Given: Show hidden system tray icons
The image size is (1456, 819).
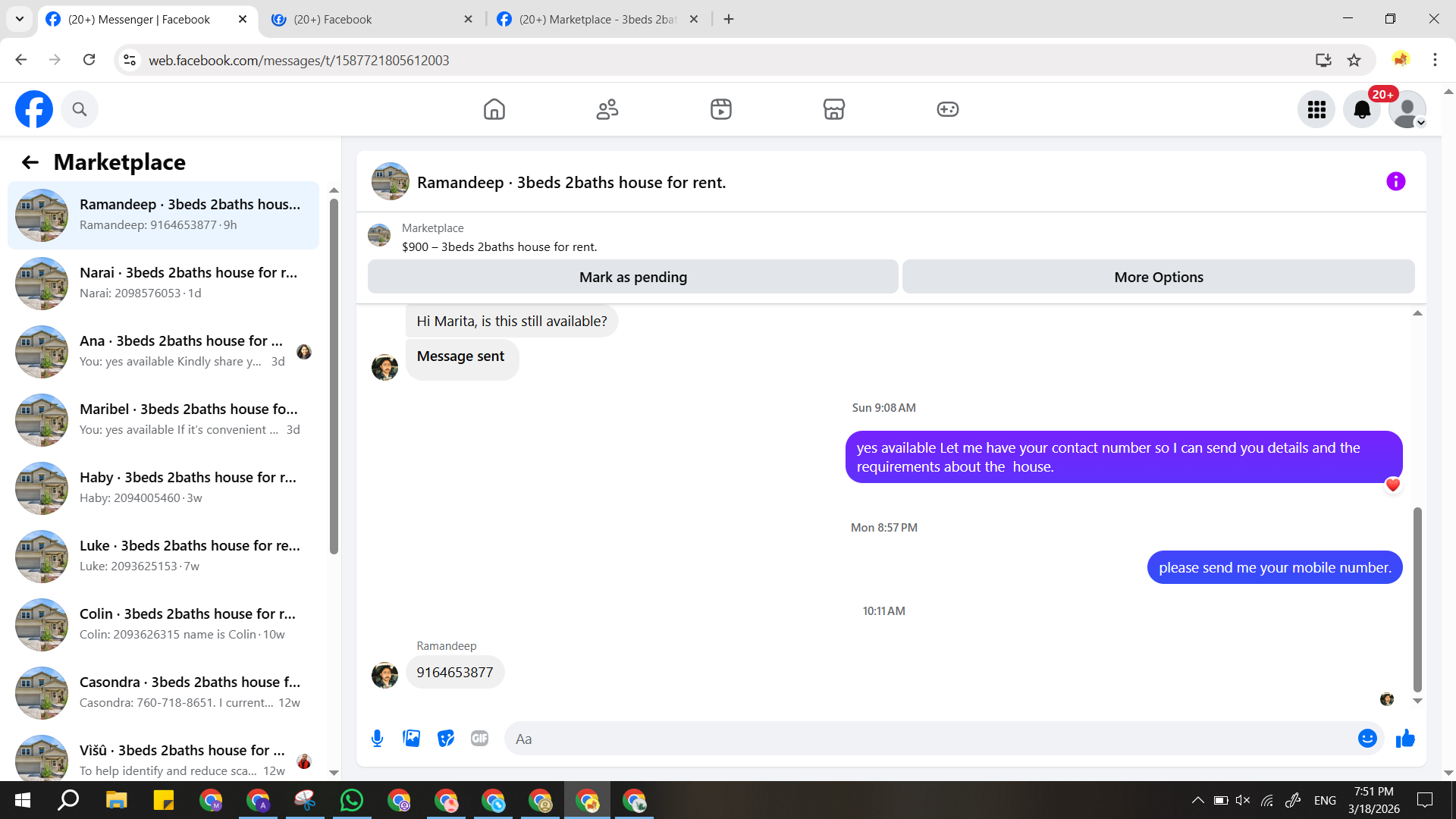Looking at the screenshot, I should [x=1197, y=800].
